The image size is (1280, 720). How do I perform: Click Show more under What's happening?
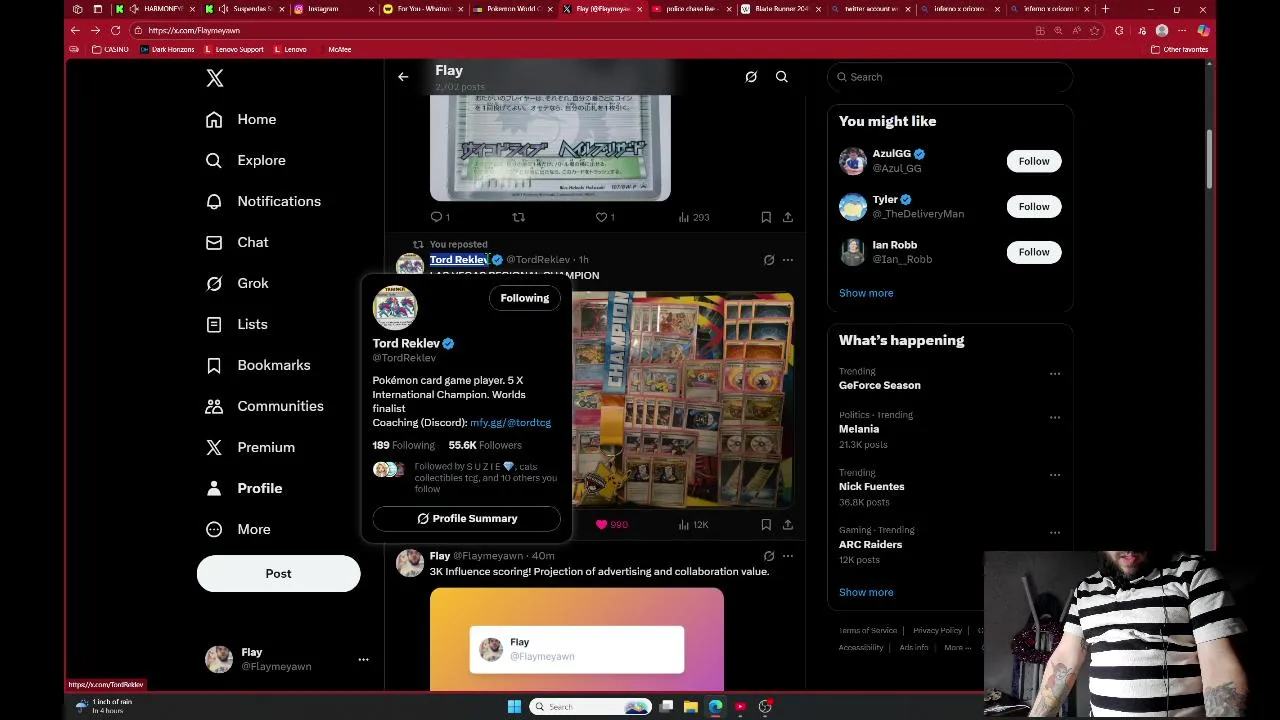(866, 592)
